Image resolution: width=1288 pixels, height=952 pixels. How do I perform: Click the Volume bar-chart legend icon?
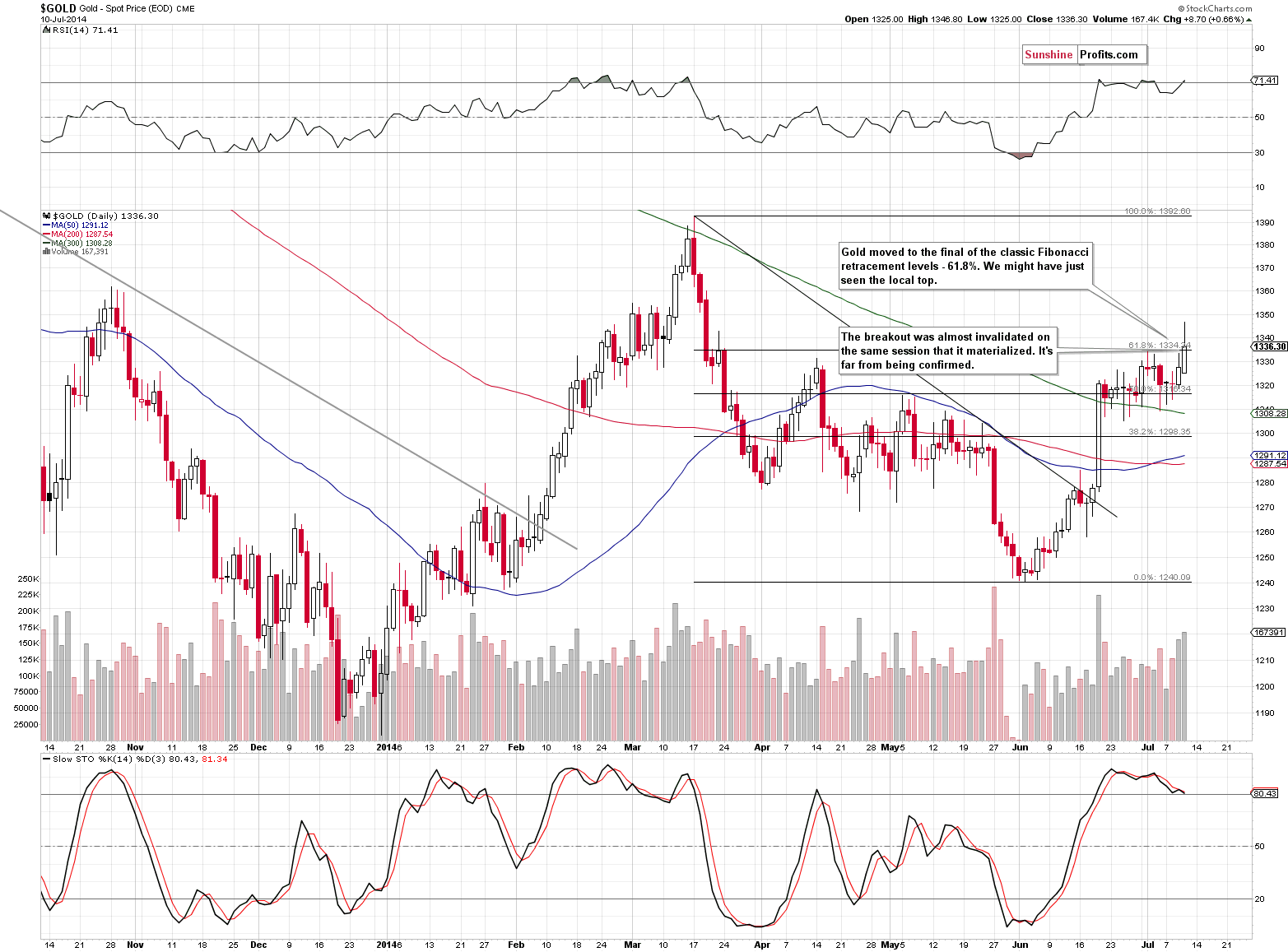tap(46, 252)
